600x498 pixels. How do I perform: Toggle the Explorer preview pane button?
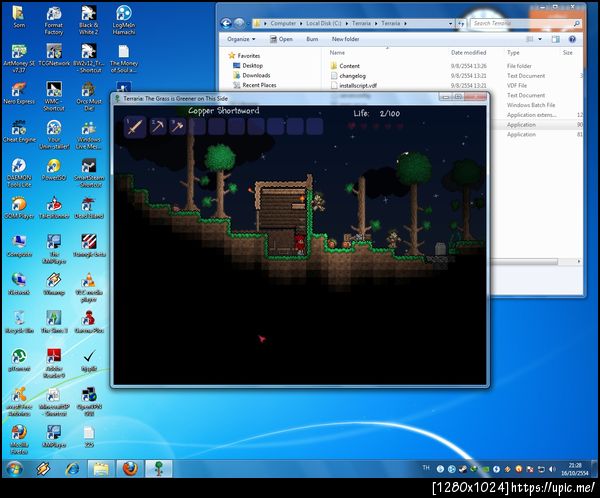(x=556, y=39)
